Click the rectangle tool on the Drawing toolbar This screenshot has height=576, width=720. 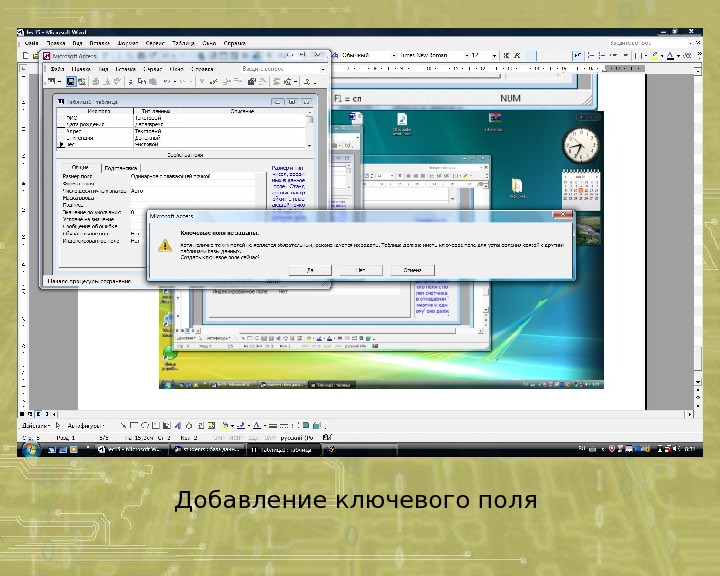(134, 425)
